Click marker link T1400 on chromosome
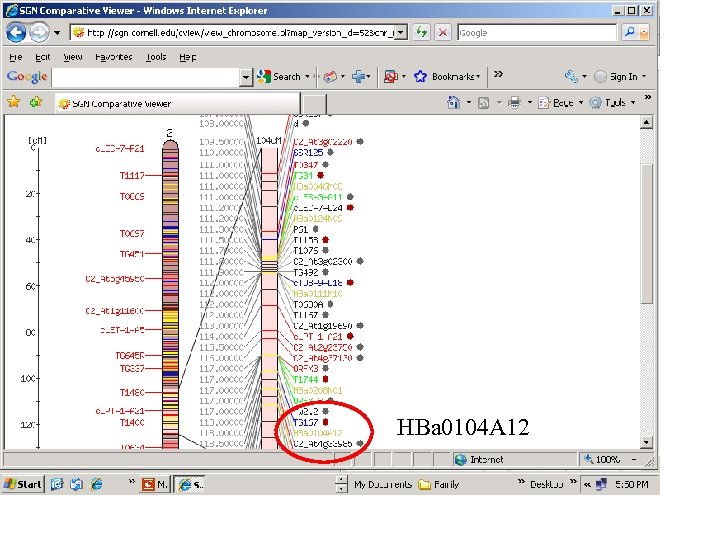This screenshot has height=540, width=720. [x=132, y=422]
